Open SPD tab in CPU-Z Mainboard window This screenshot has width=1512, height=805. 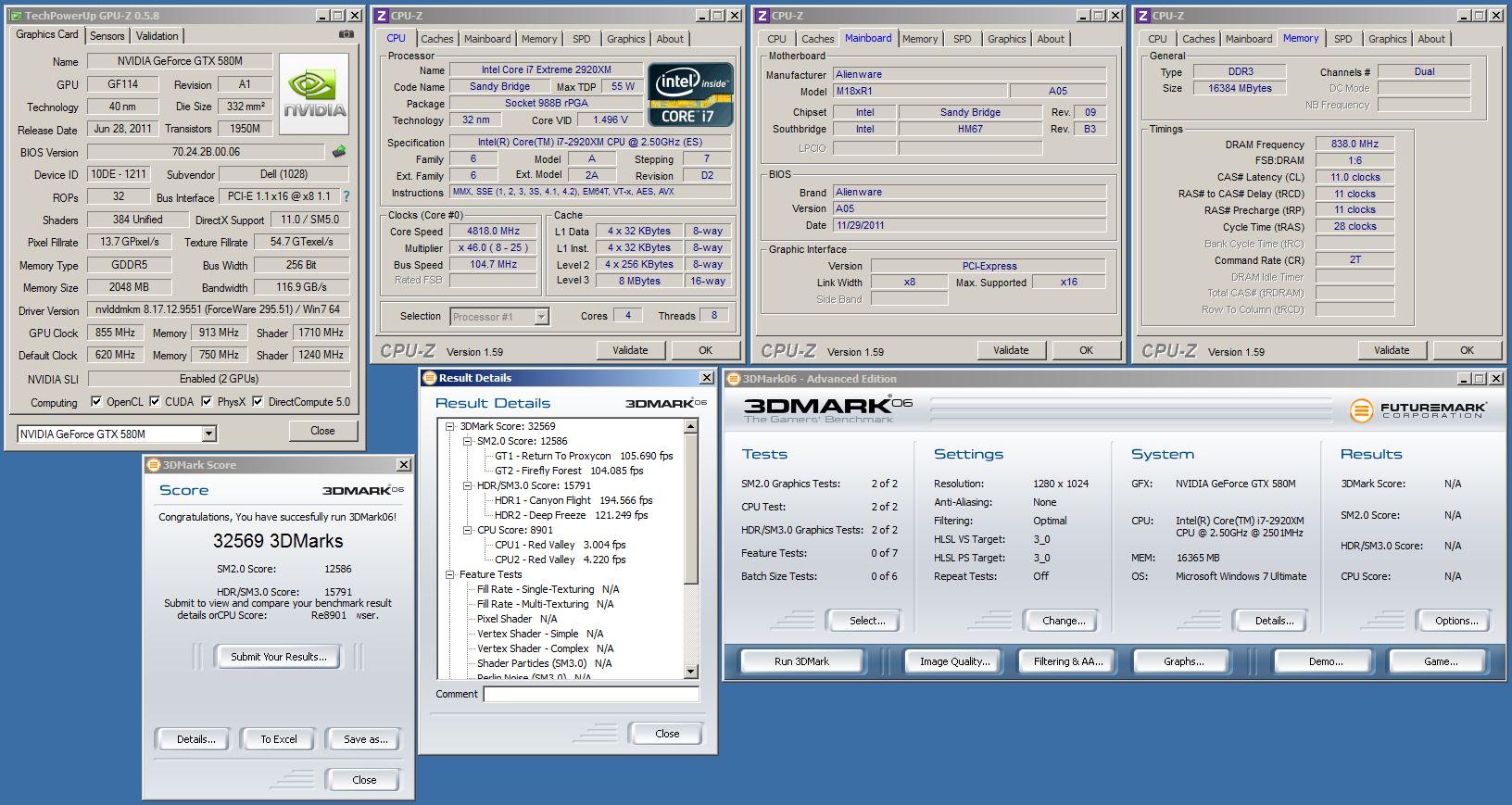[963, 39]
